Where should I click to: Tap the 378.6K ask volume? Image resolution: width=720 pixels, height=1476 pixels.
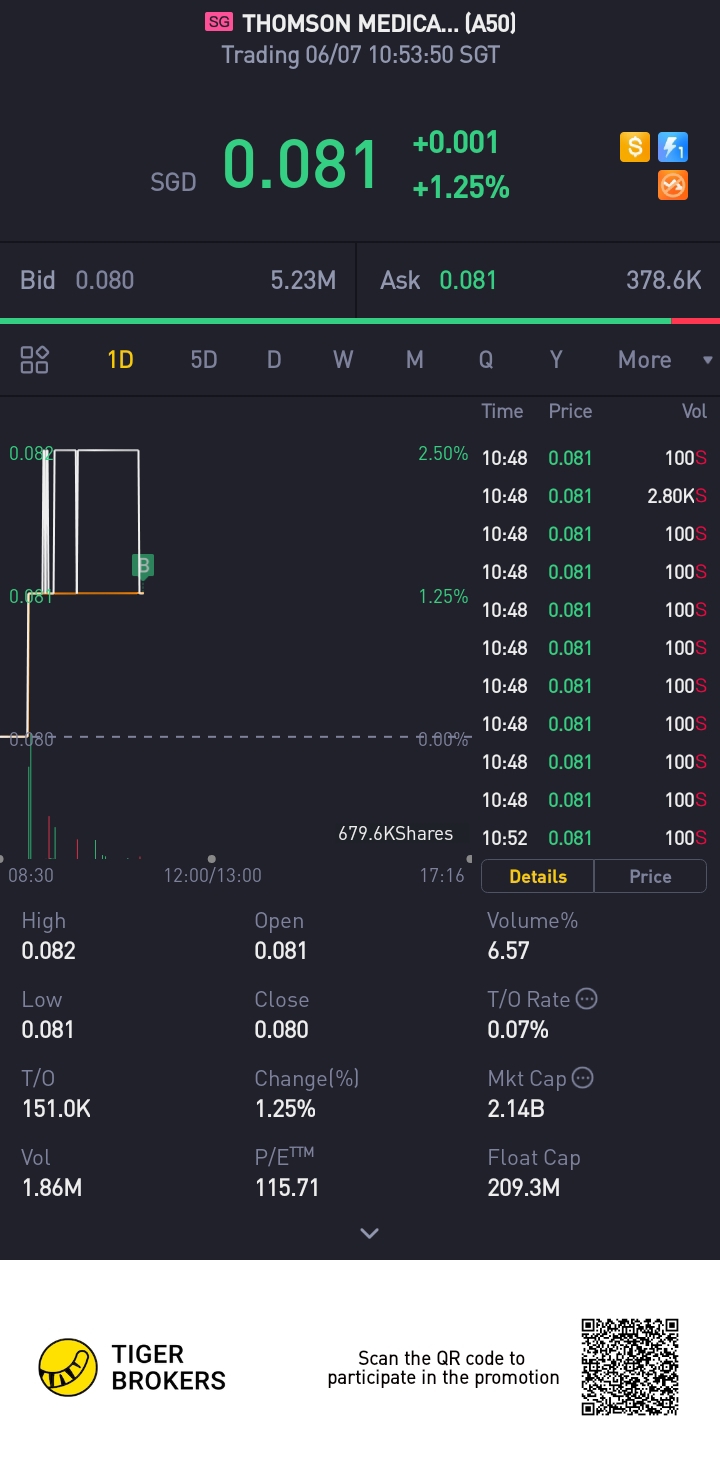pyautogui.click(x=664, y=280)
